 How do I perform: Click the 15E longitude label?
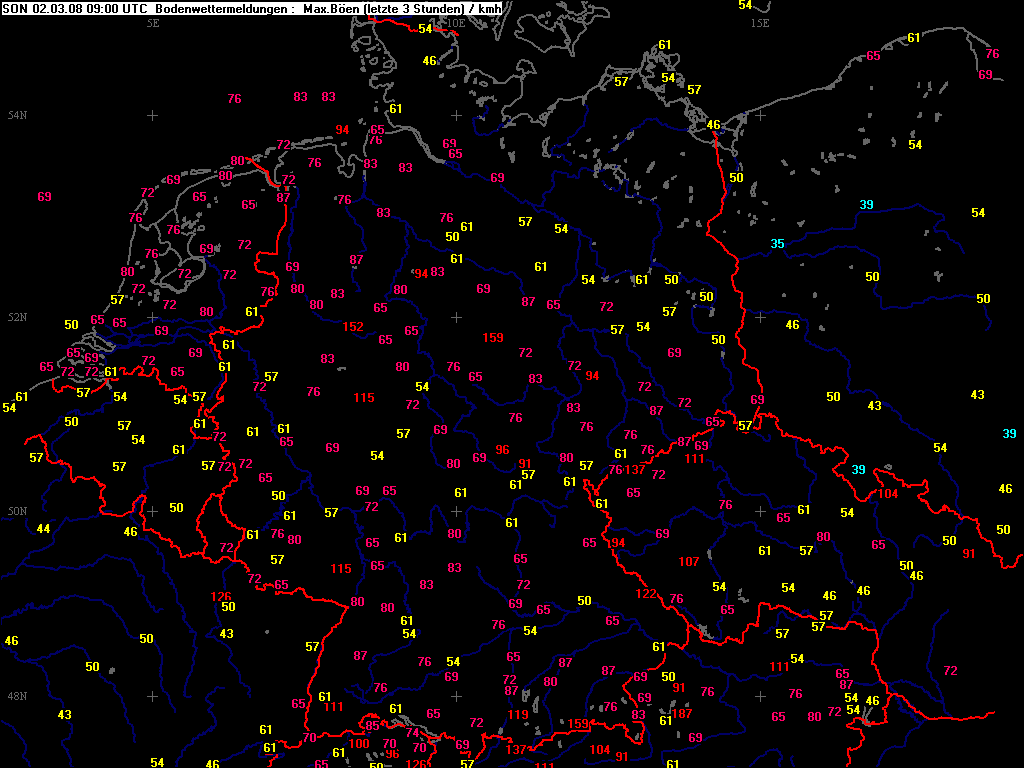760,22
